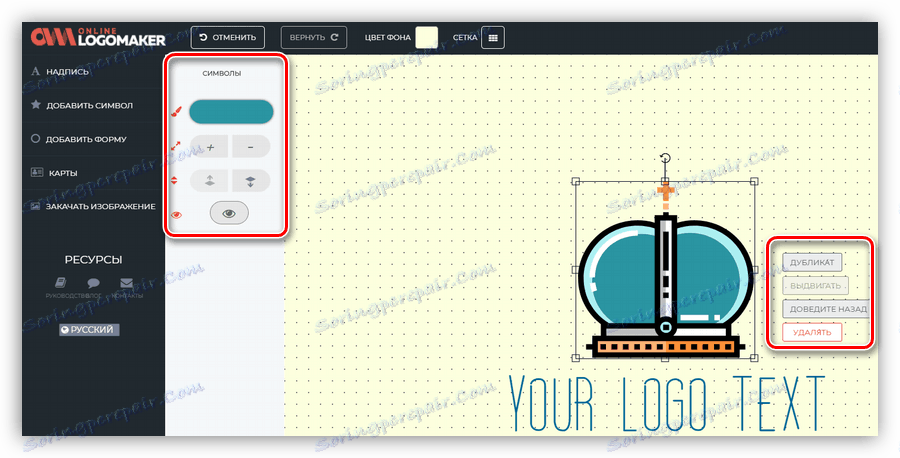Open the teal symbol color picker
Screen dimensions: 900x458
[x=231, y=112]
